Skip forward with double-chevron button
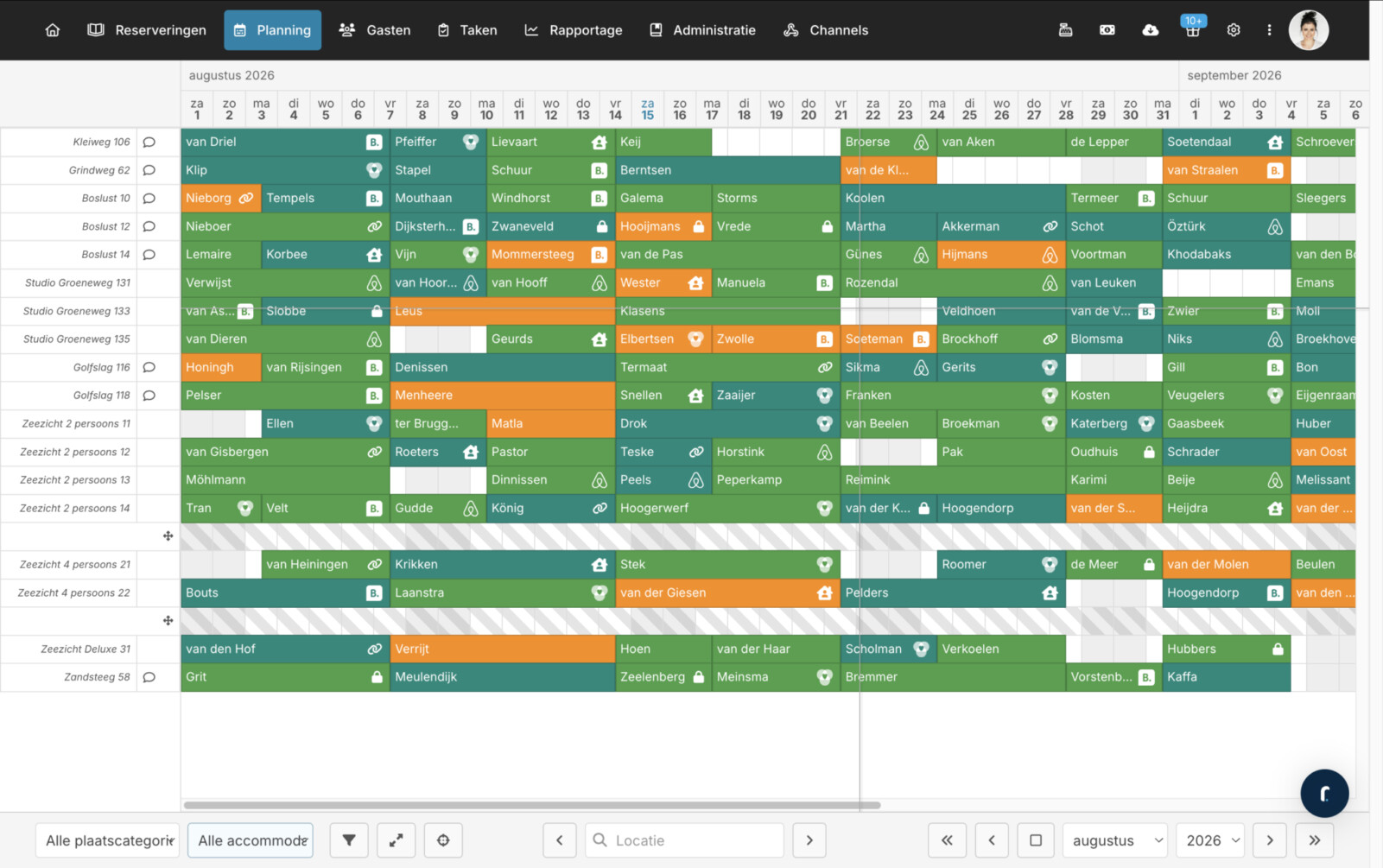Image resolution: width=1383 pixels, height=868 pixels. [x=1314, y=840]
